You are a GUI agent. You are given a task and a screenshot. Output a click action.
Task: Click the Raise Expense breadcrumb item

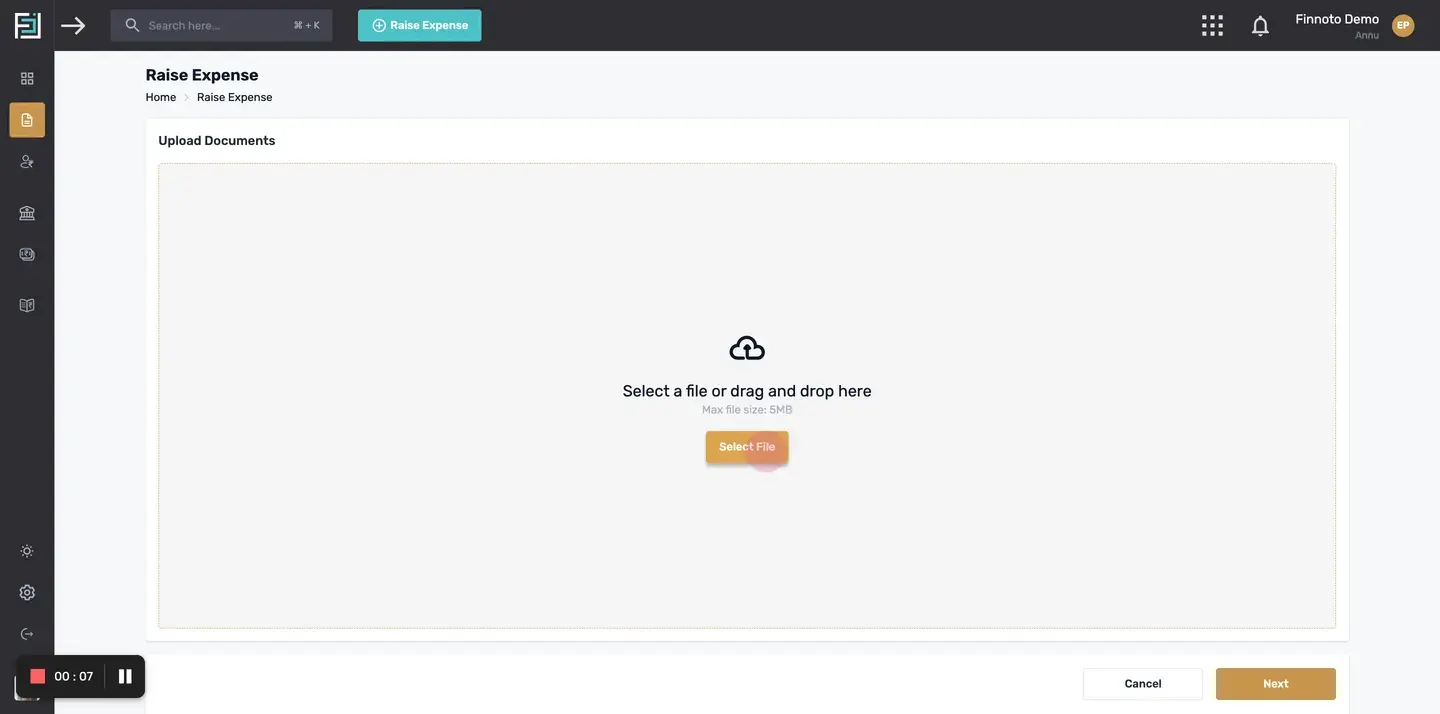[235, 97]
